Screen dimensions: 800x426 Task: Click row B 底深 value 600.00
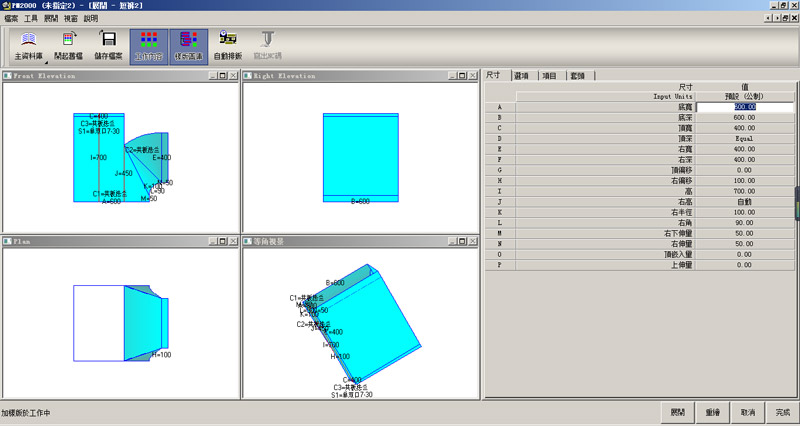coord(745,117)
